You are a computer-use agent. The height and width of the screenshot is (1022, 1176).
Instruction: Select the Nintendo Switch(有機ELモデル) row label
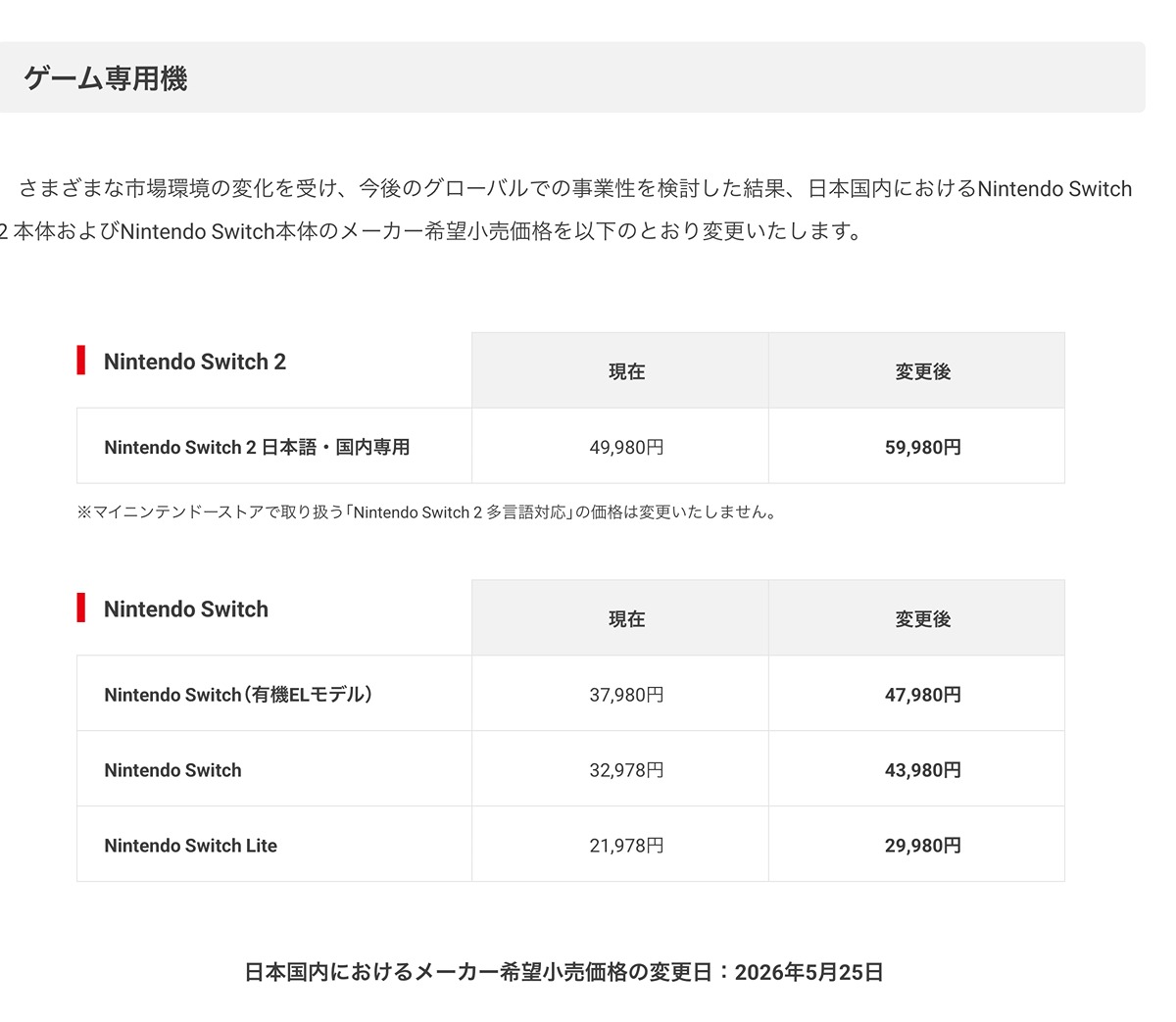pyautogui.click(x=238, y=695)
